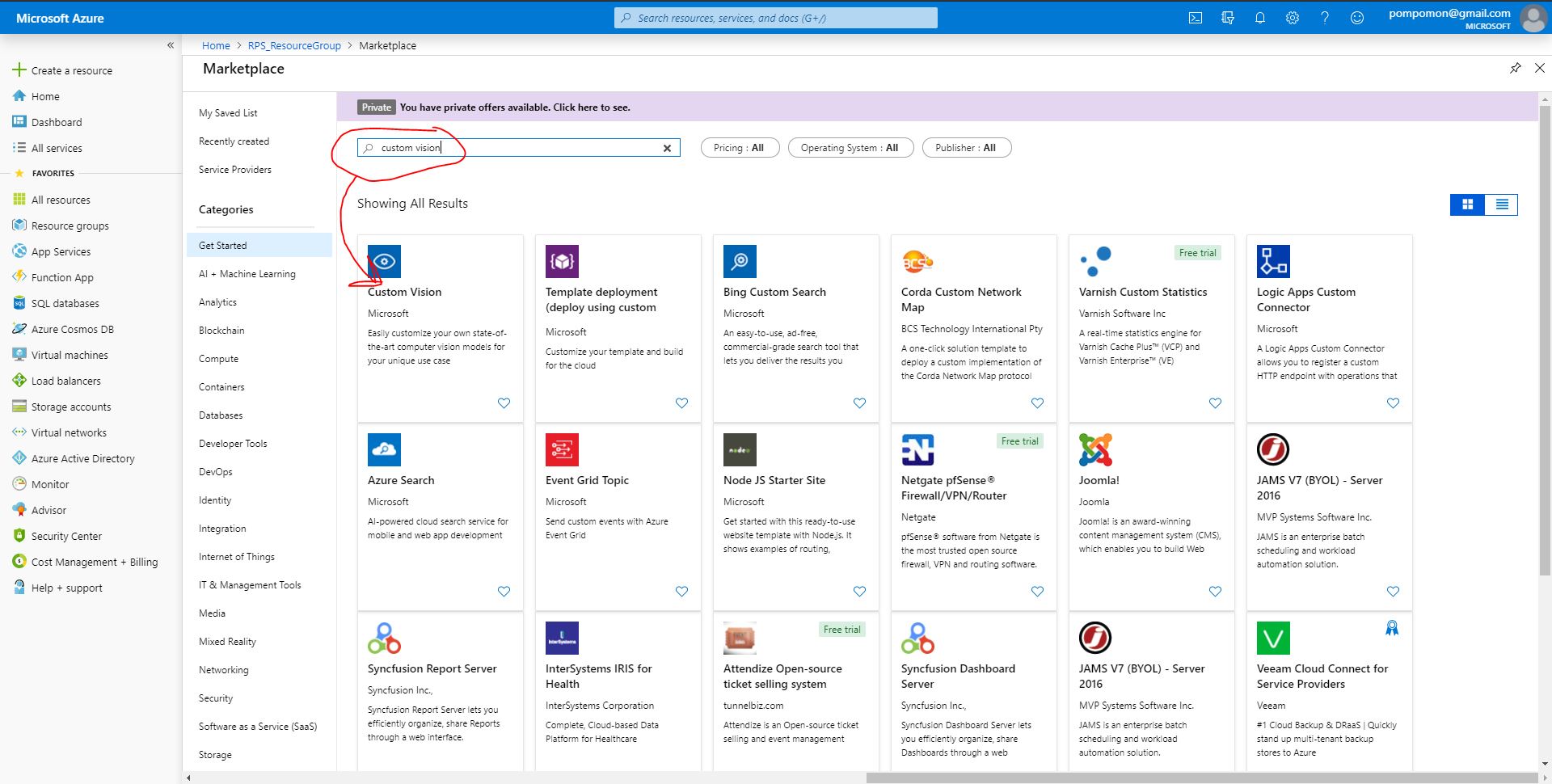Open Service Providers
Screen dimensions: 1552x784
point(235,170)
